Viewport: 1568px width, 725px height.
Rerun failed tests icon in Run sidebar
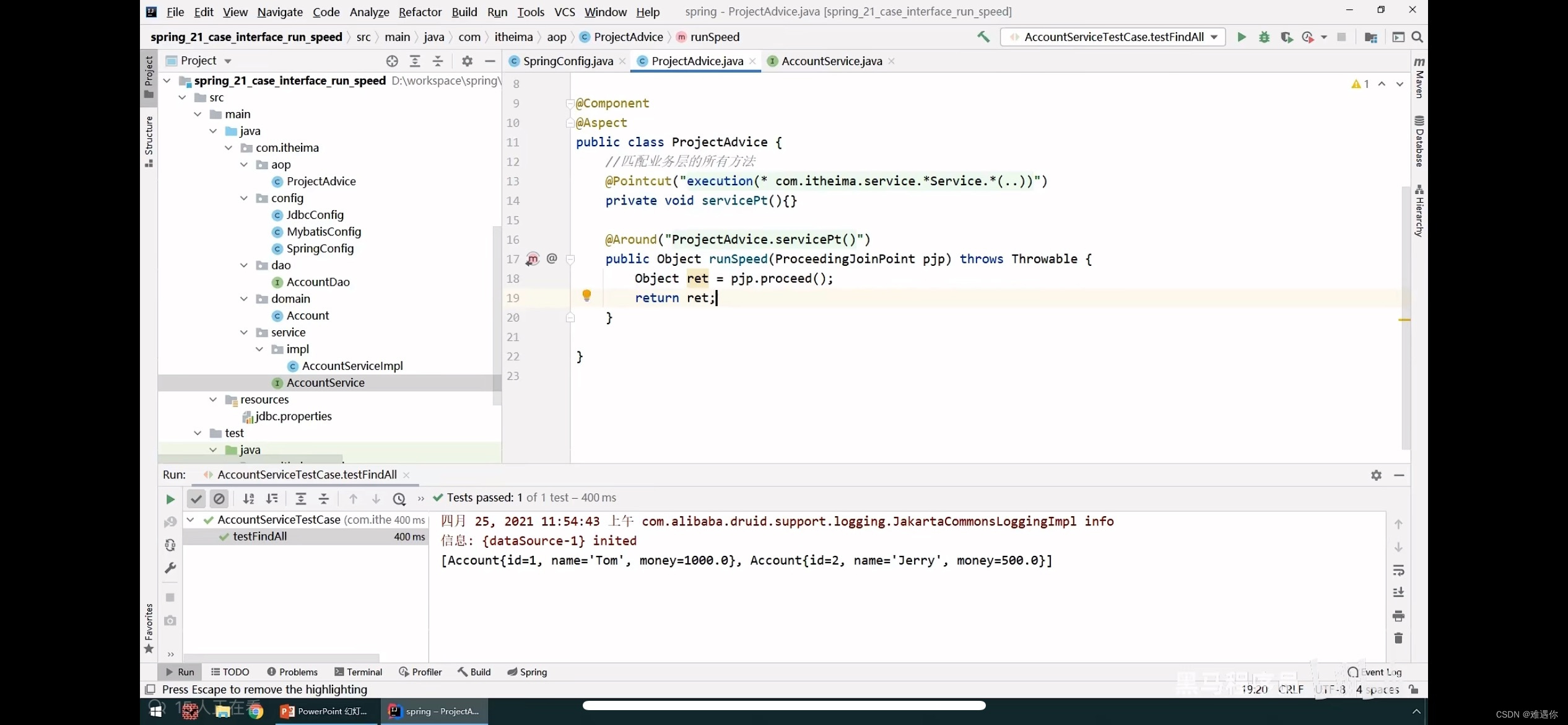pyautogui.click(x=170, y=522)
